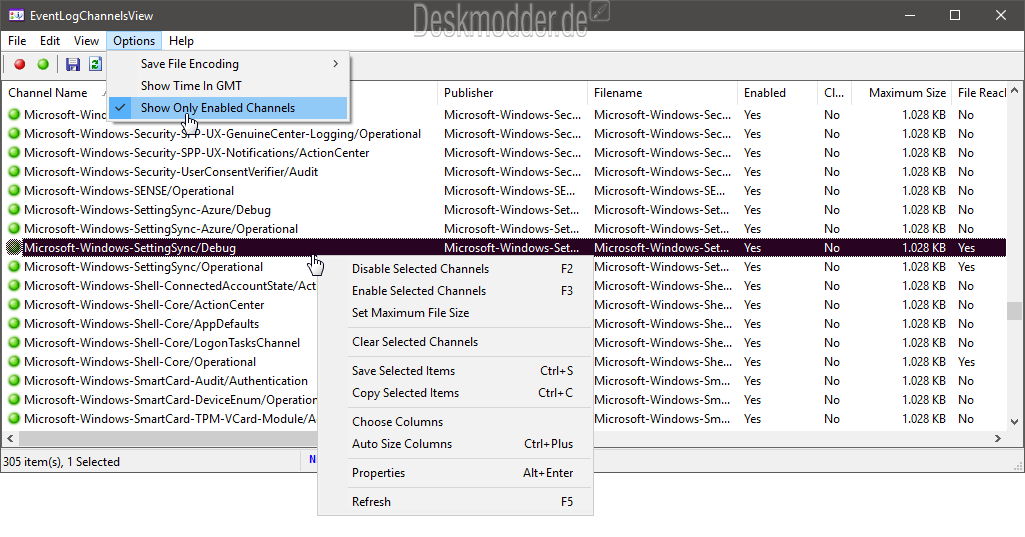This screenshot has width=1025, height=537.
Task: Click the Save floppy disk toolbar icon
Action: 73,64
